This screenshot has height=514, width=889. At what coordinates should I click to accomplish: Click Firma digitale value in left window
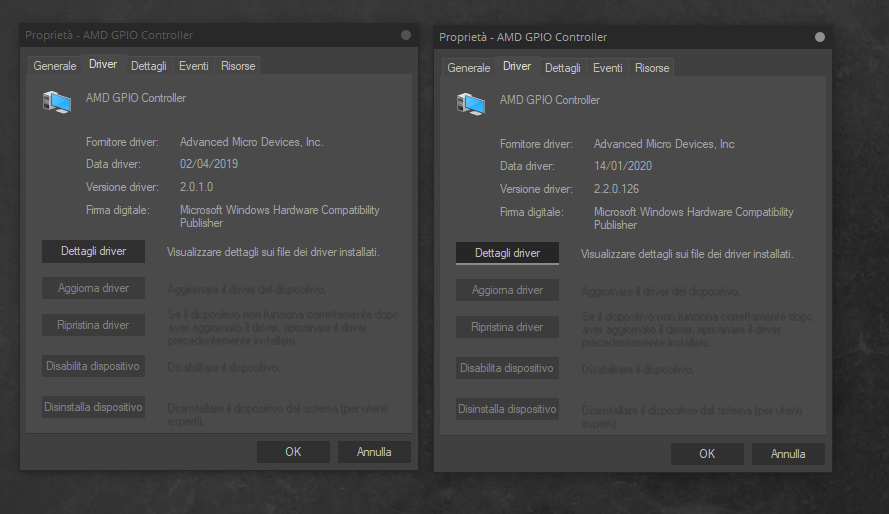280,216
